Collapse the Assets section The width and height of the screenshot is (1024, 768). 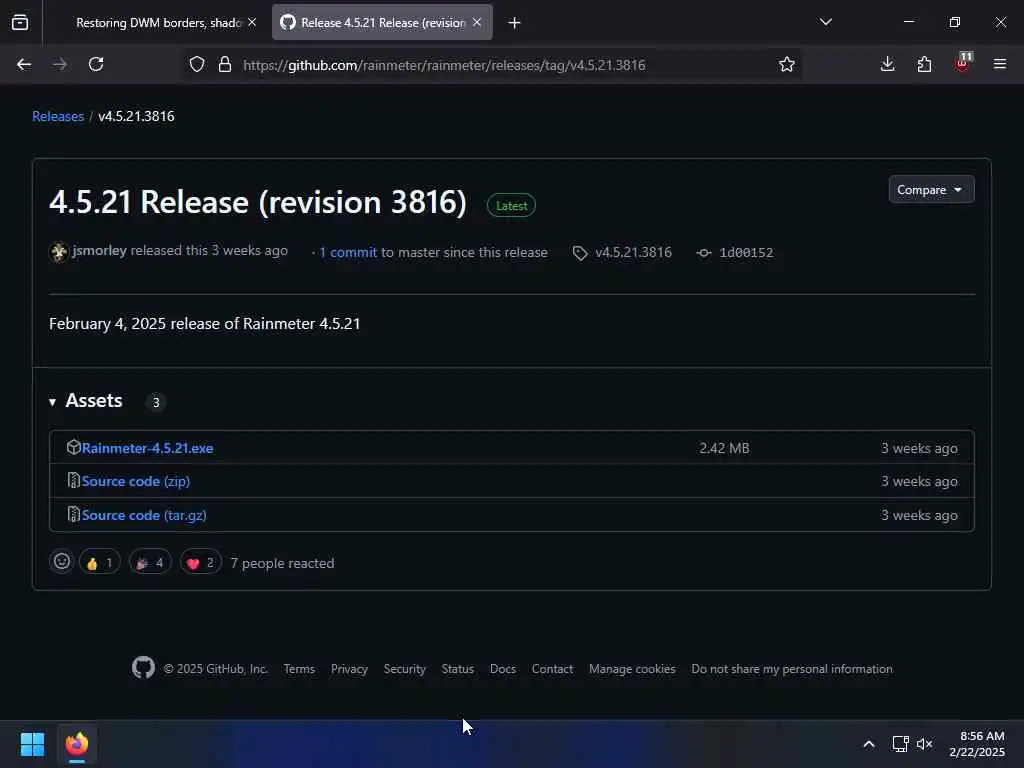[x=86, y=400]
